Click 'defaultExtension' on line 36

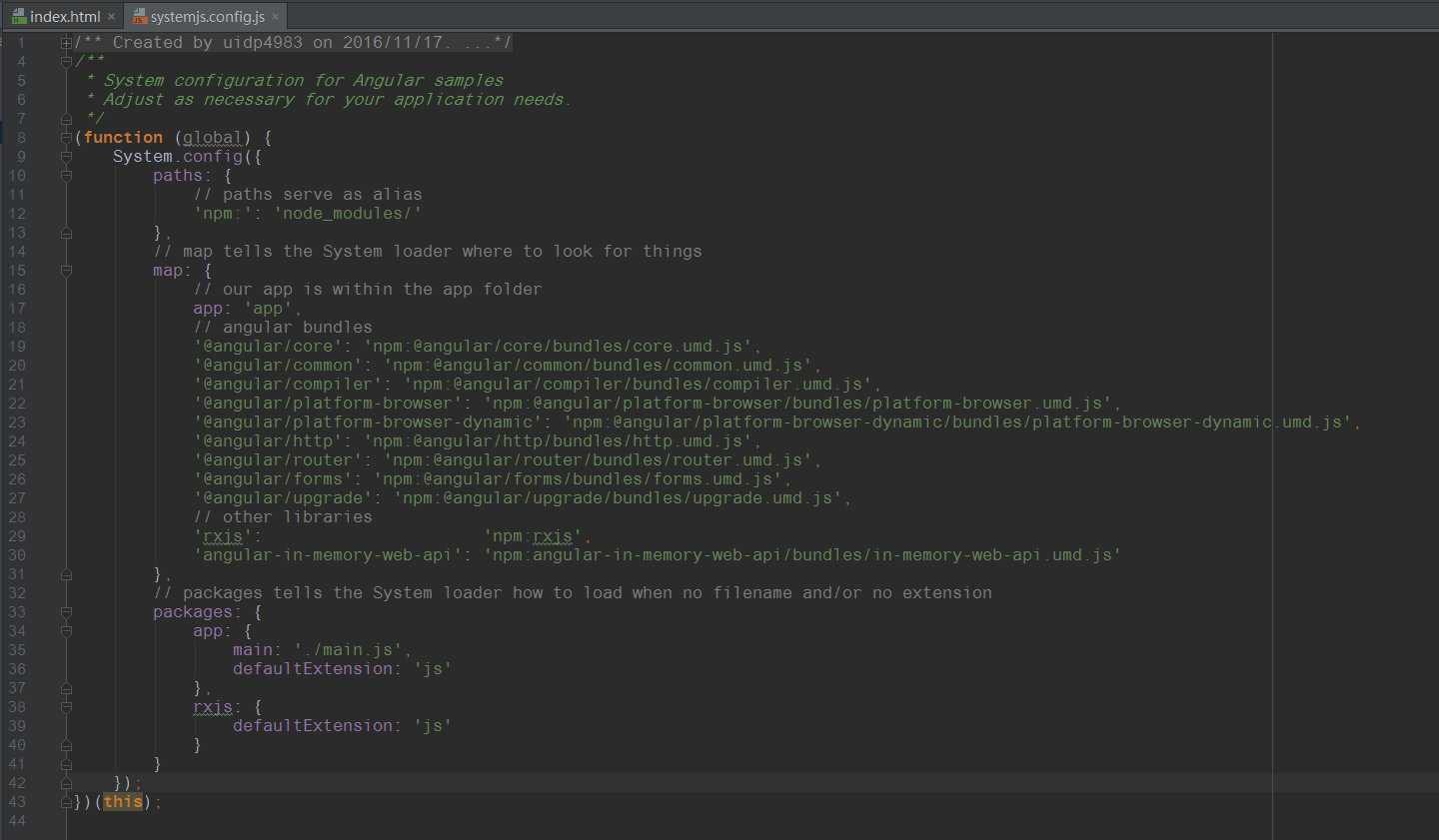313,669
